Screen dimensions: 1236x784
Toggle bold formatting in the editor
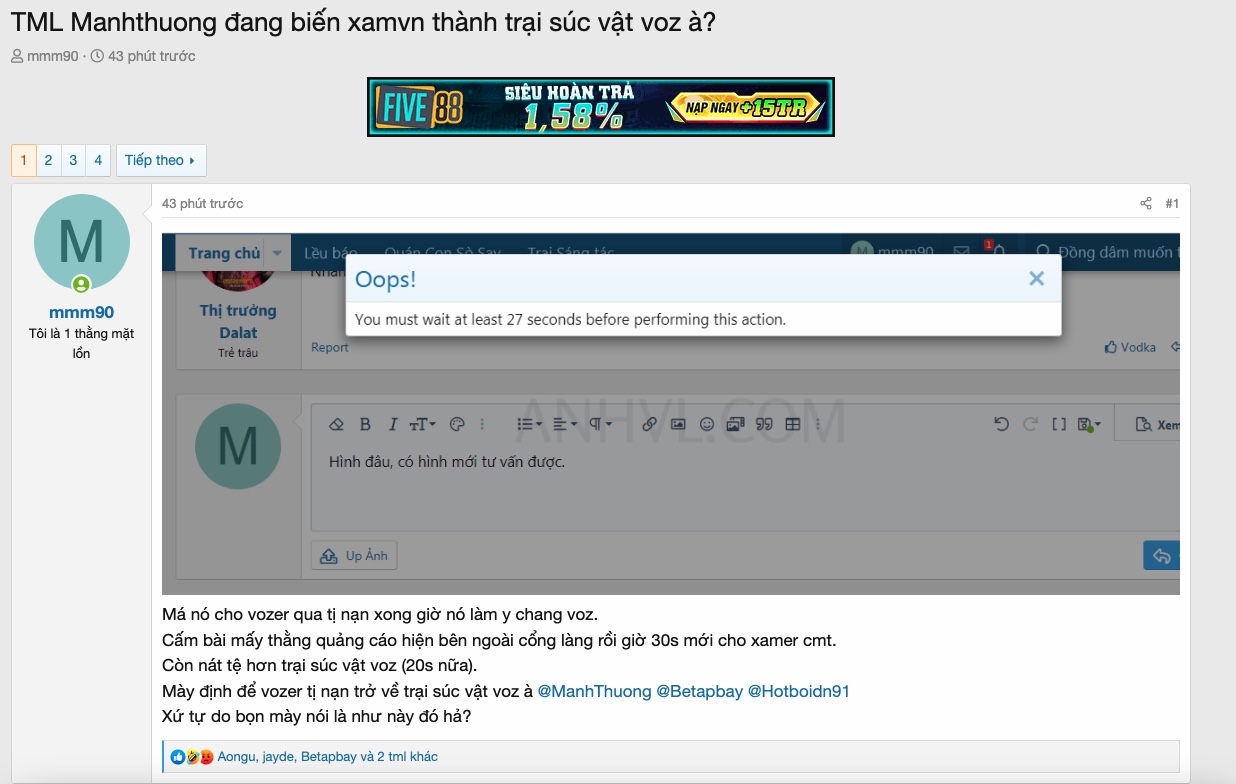[366, 423]
